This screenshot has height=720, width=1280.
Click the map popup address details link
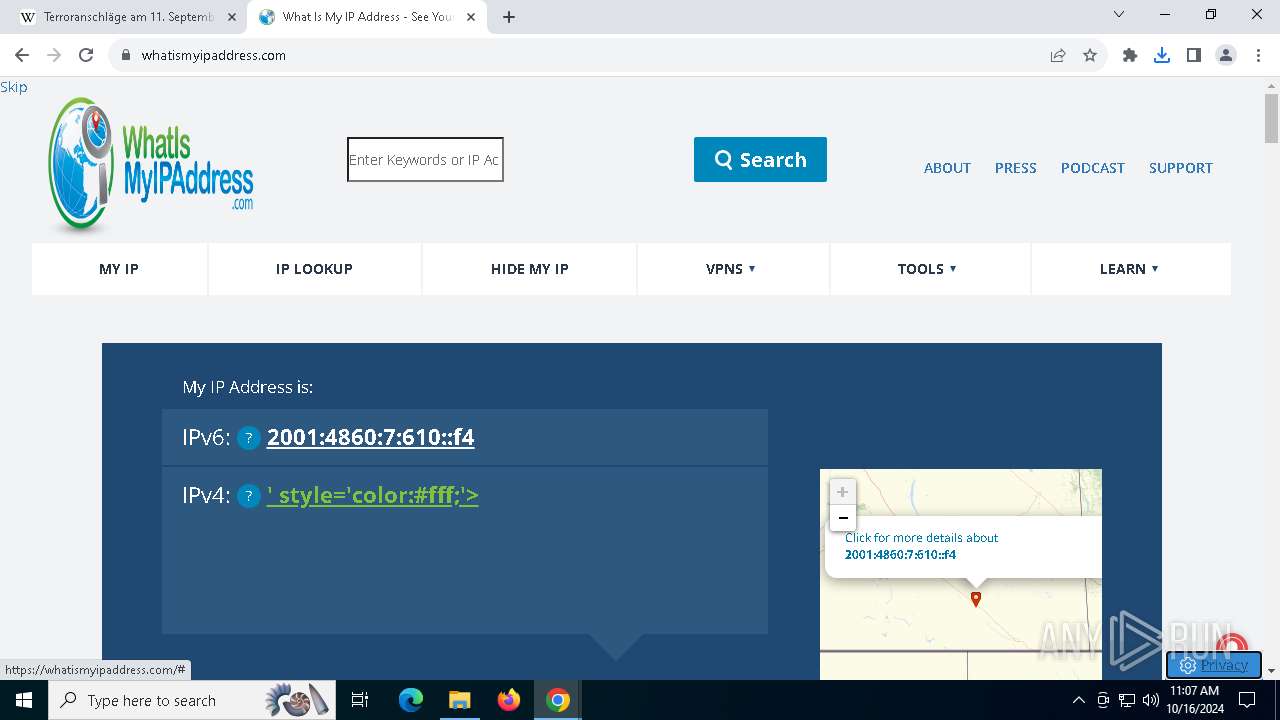pyautogui.click(x=921, y=546)
